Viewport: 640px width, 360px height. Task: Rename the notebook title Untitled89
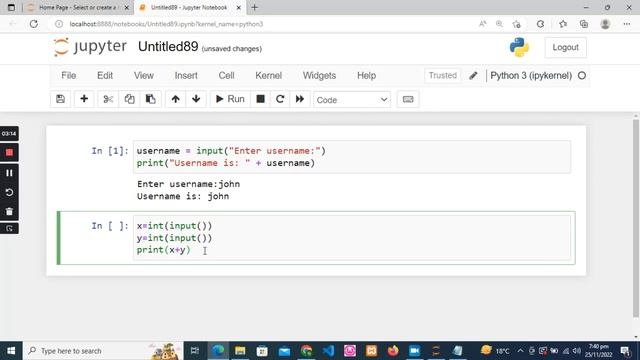pyautogui.click(x=168, y=47)
